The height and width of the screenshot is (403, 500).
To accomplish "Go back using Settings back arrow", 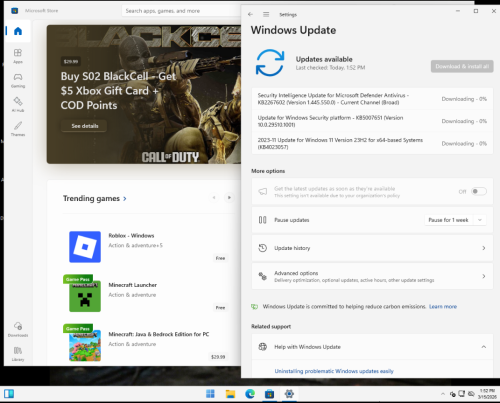I will point(250,14).
